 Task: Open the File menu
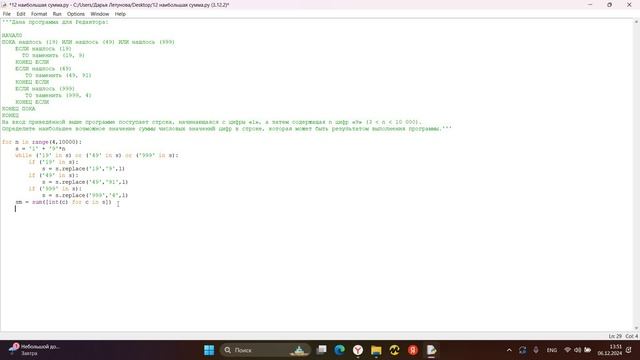tap(7, 14)
